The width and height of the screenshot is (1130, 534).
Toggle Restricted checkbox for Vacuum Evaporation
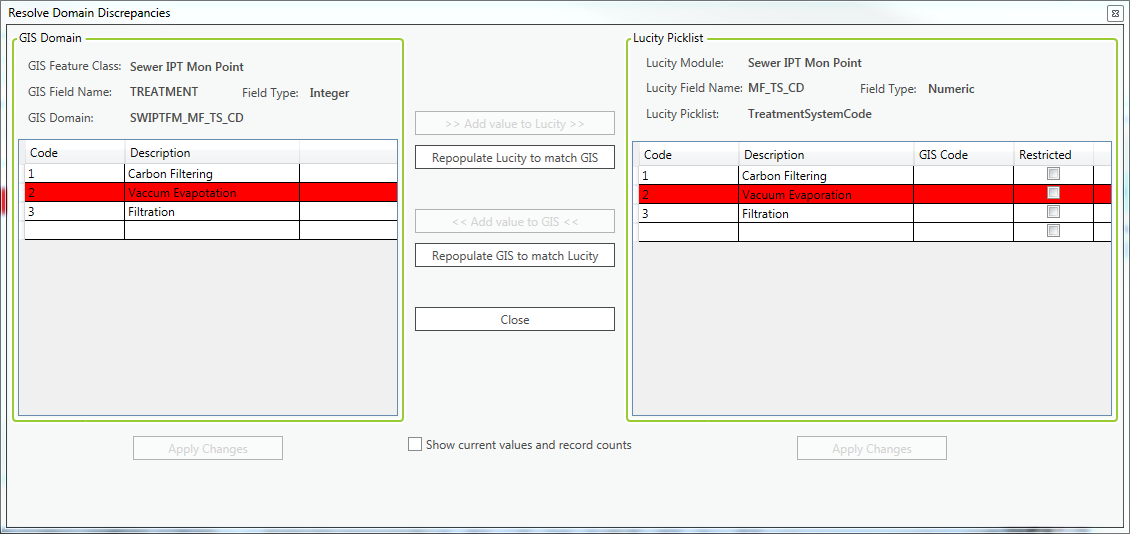(x=1054, y=192)
